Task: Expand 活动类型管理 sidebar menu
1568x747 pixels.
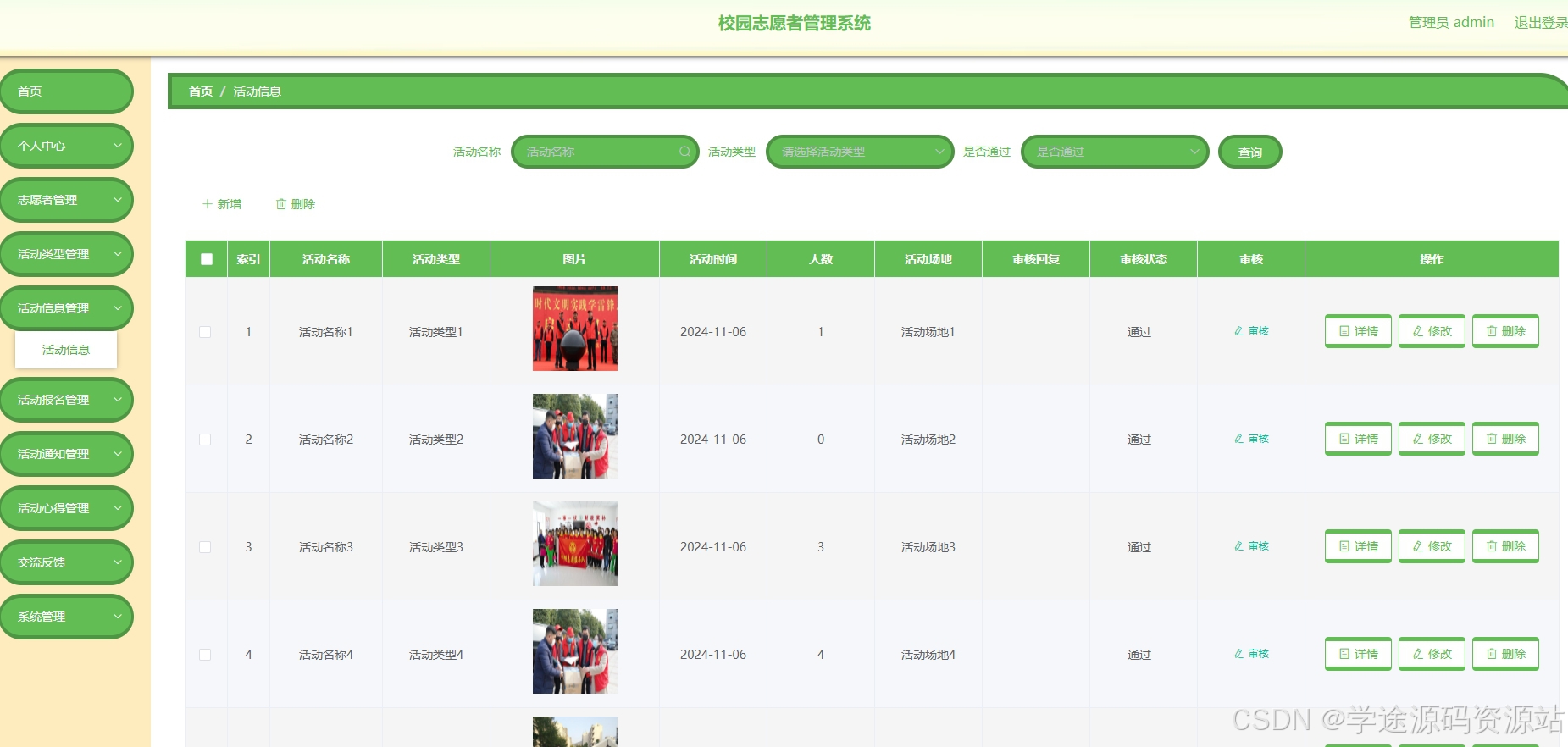Action: click(x=67, y=254)
